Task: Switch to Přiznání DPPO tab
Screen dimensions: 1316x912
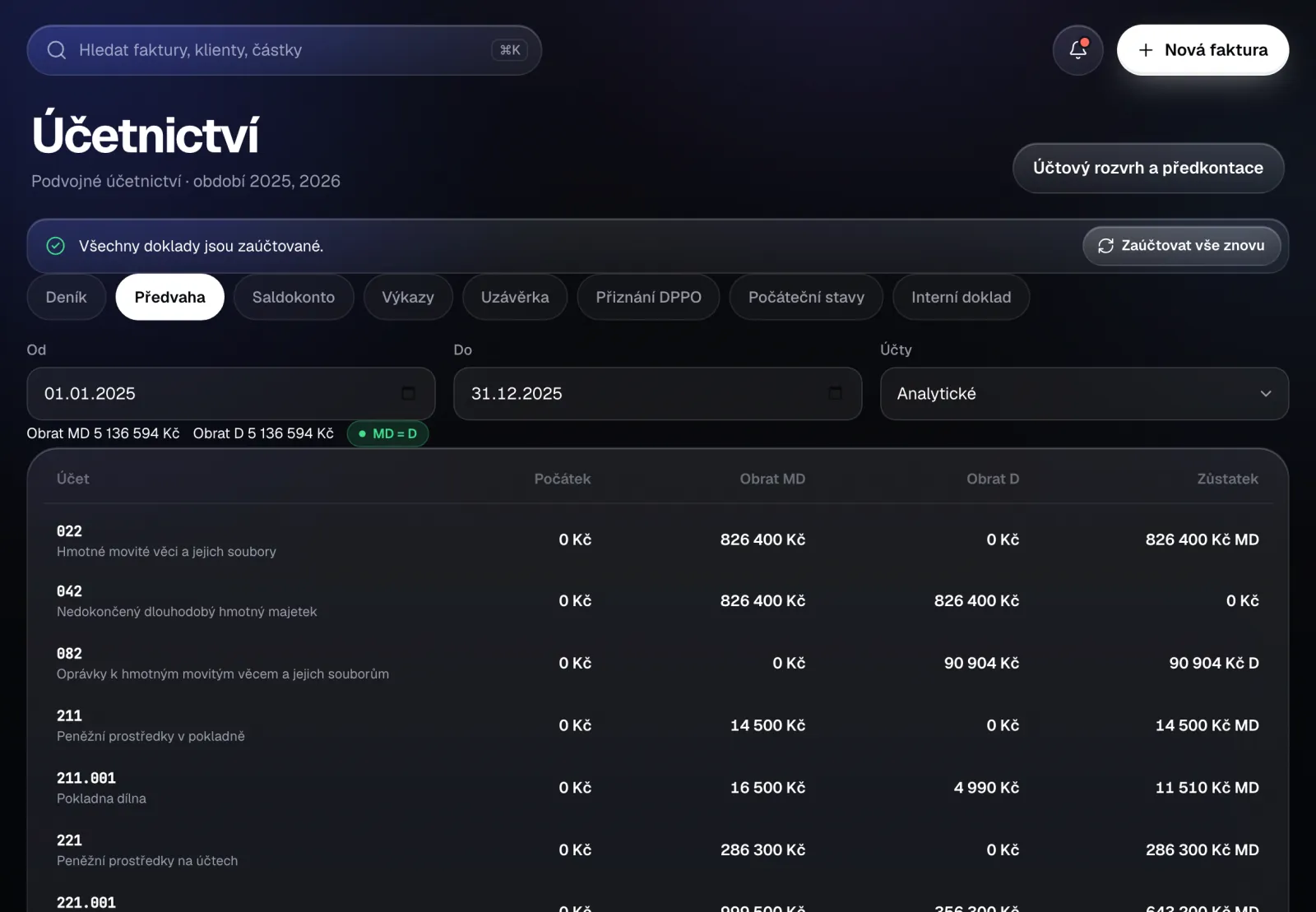Action: tap(648, 297)
